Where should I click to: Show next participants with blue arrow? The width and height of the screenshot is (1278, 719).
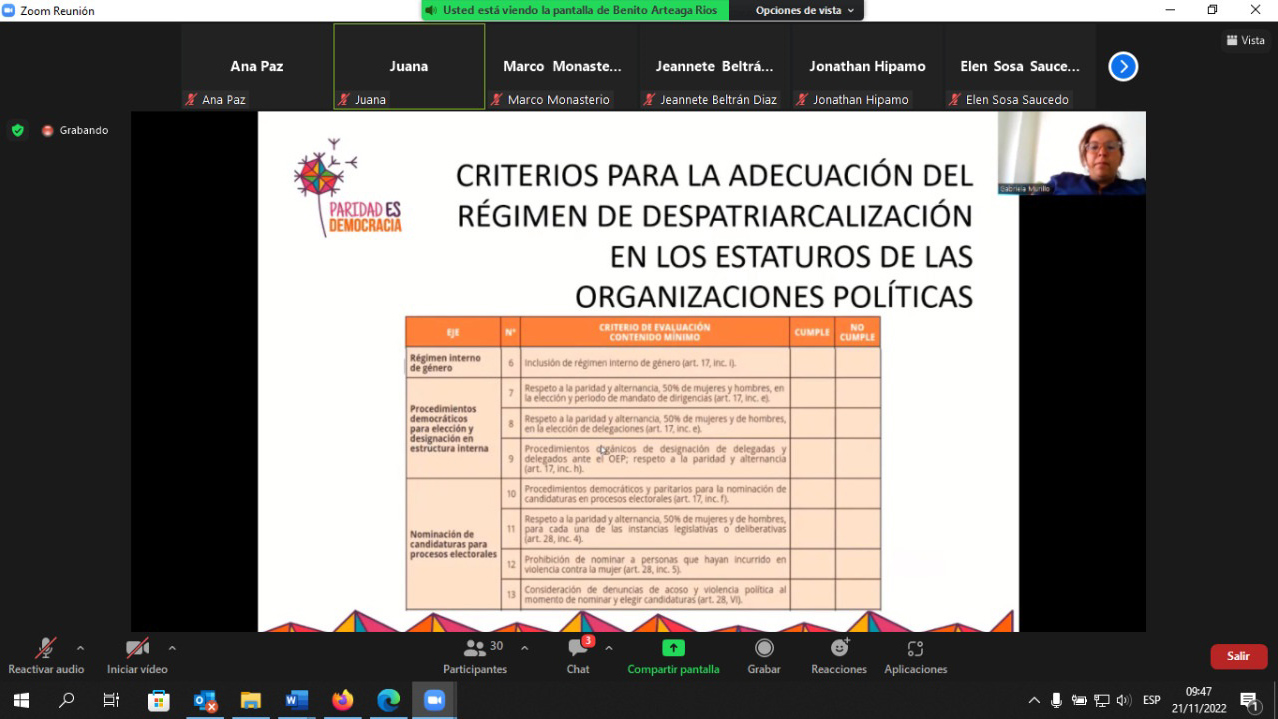pos(1123,67)
